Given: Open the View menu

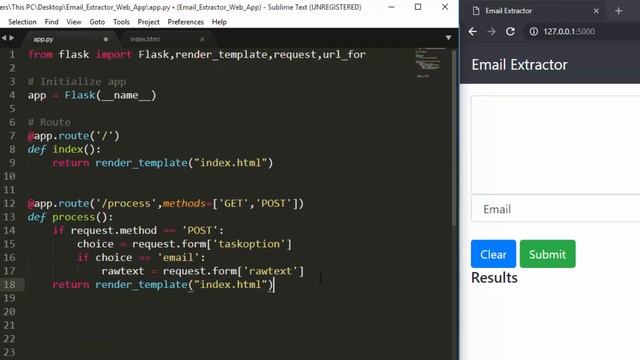Looking at the screenshot, I should point(74,22).
